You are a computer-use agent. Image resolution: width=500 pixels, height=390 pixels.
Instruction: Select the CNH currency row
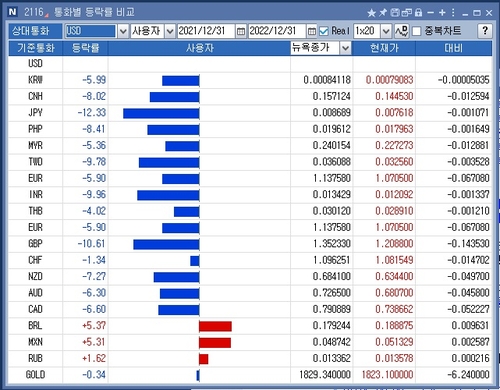(250, 97)
